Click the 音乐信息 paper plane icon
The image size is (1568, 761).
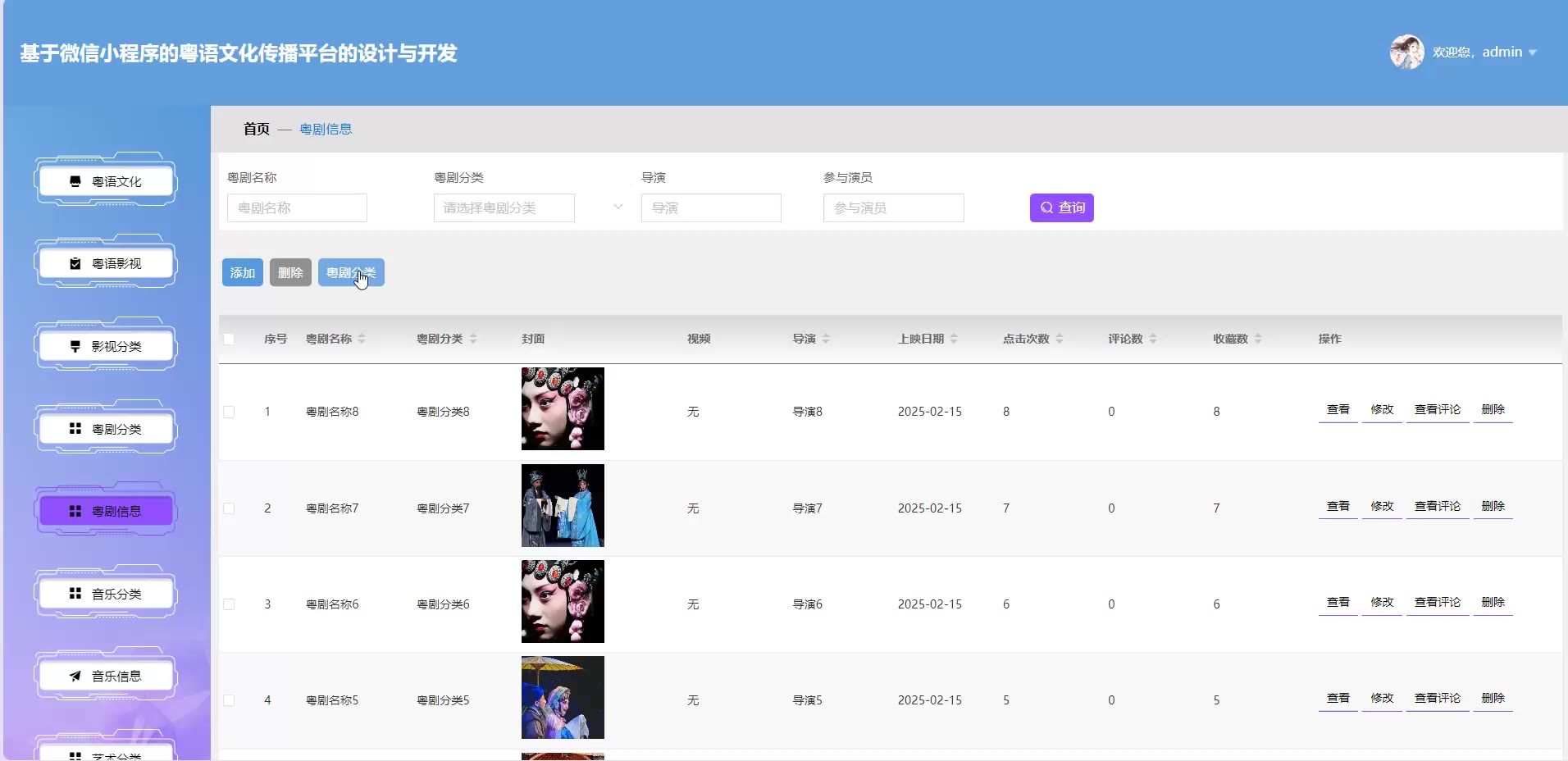pyautogui.click(x=75, y=676)
